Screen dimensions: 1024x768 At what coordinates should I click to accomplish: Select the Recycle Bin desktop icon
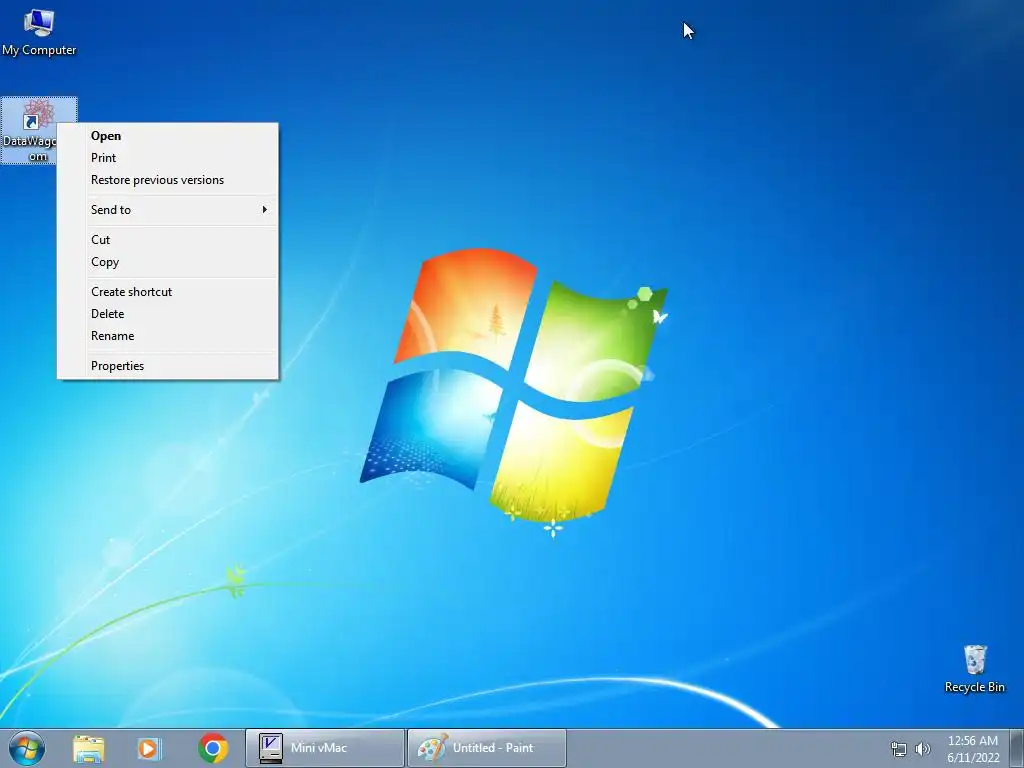point(974,668)
